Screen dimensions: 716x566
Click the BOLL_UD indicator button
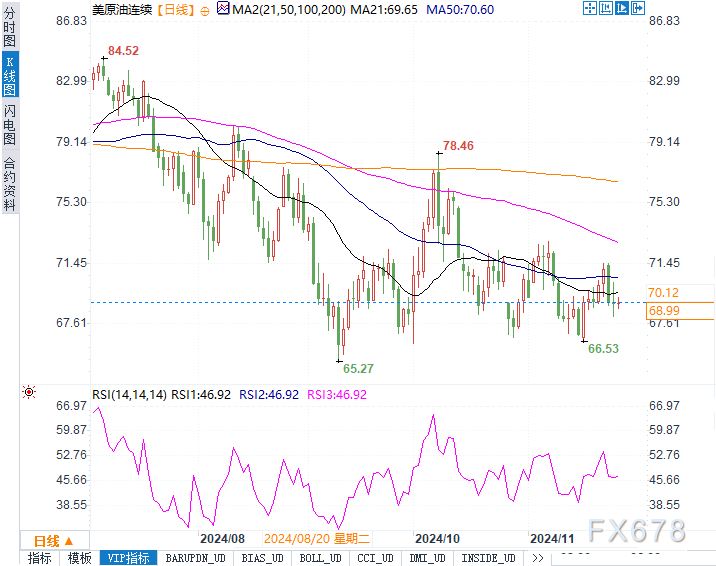click(320, 558)
